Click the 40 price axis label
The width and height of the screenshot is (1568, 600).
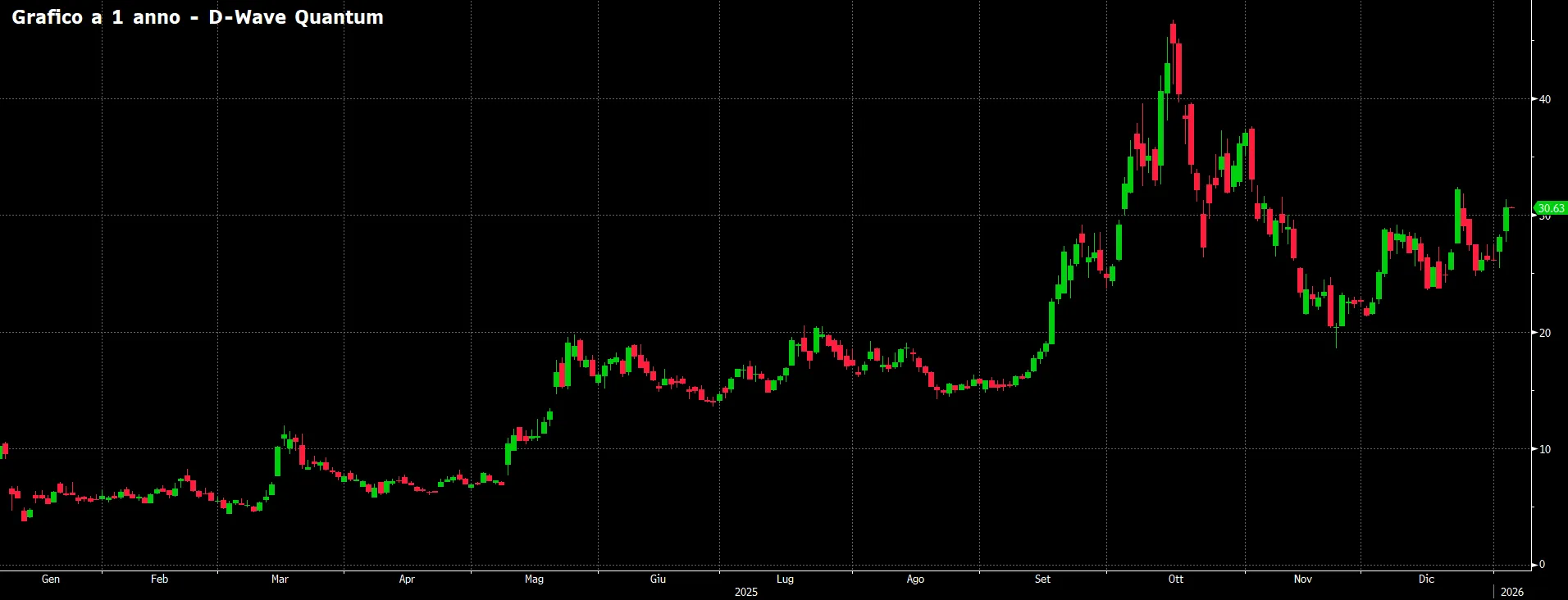coord(1545,99)
